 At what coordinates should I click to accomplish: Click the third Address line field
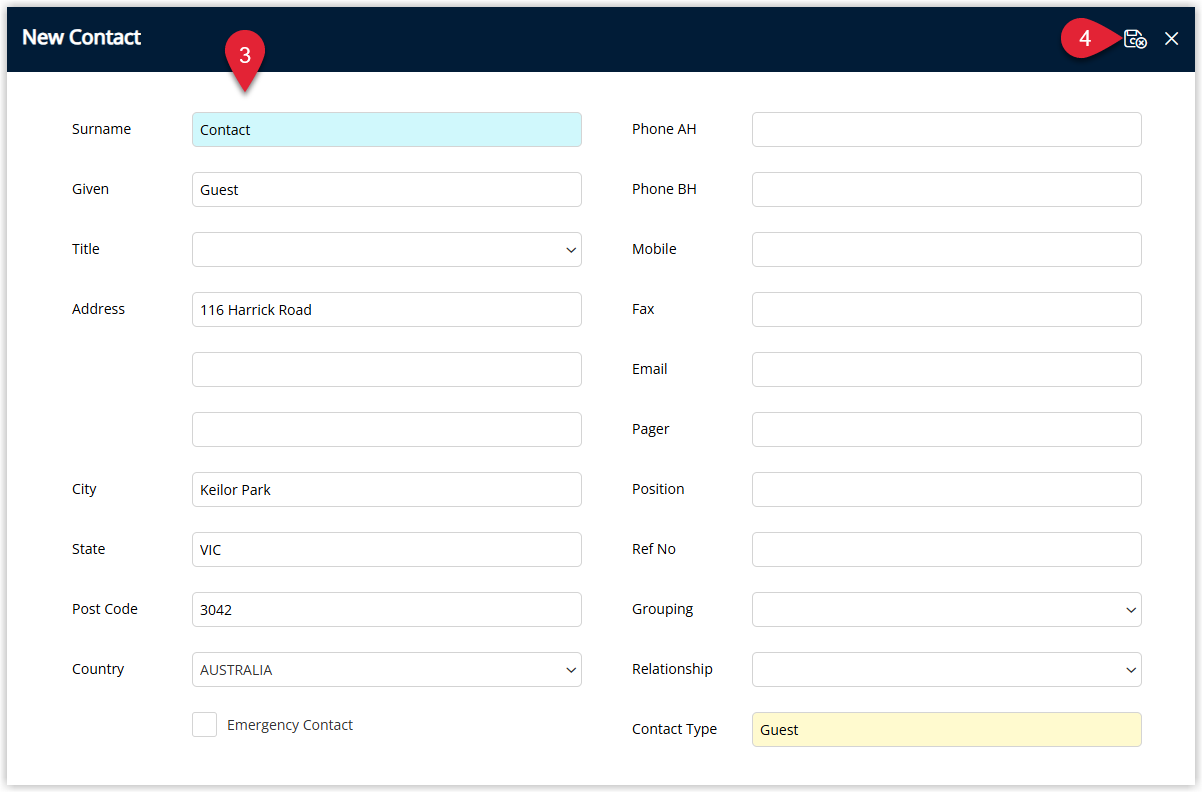coord(387,430)
